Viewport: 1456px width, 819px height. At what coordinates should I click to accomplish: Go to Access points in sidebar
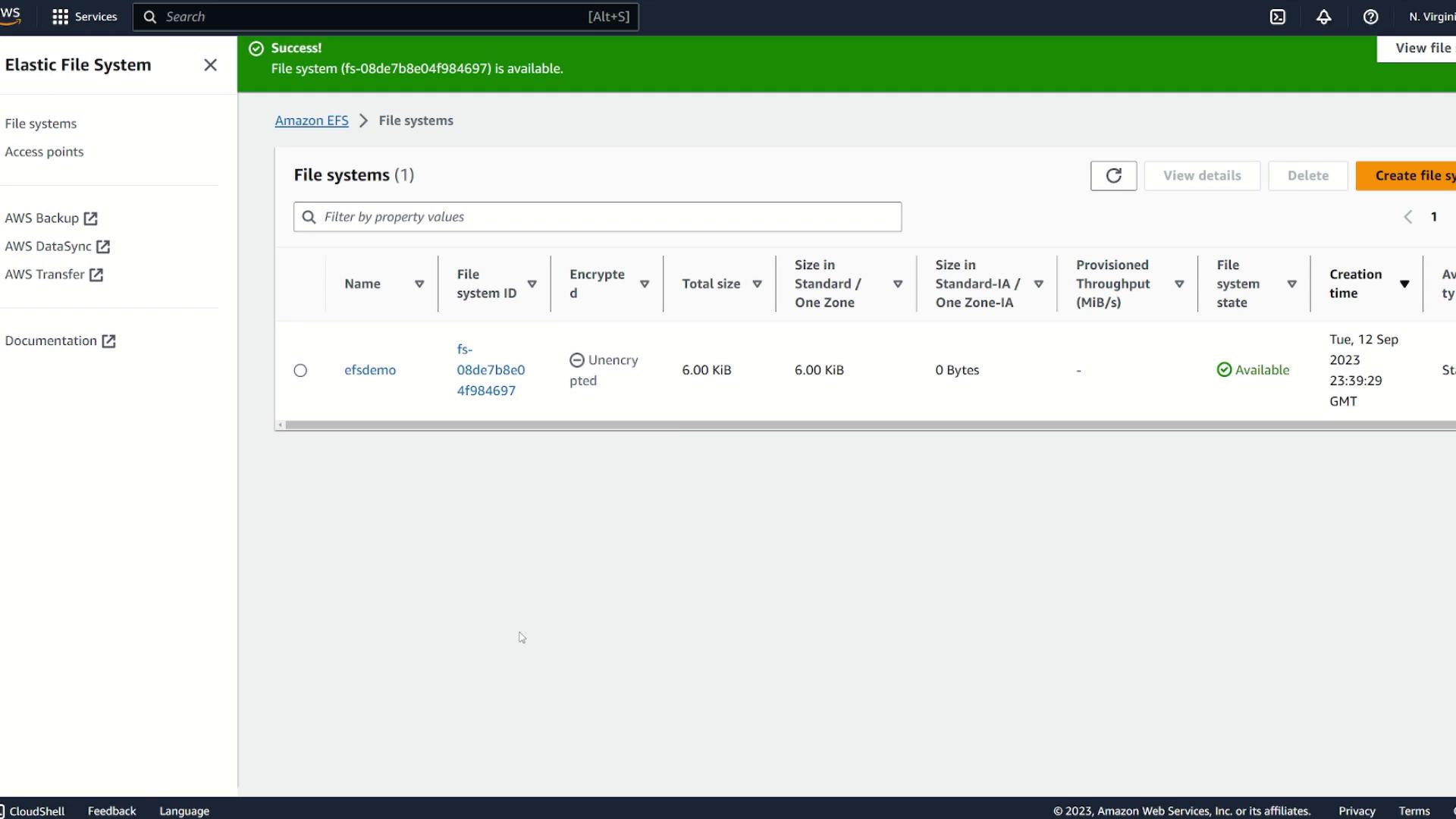coord(44,152)
